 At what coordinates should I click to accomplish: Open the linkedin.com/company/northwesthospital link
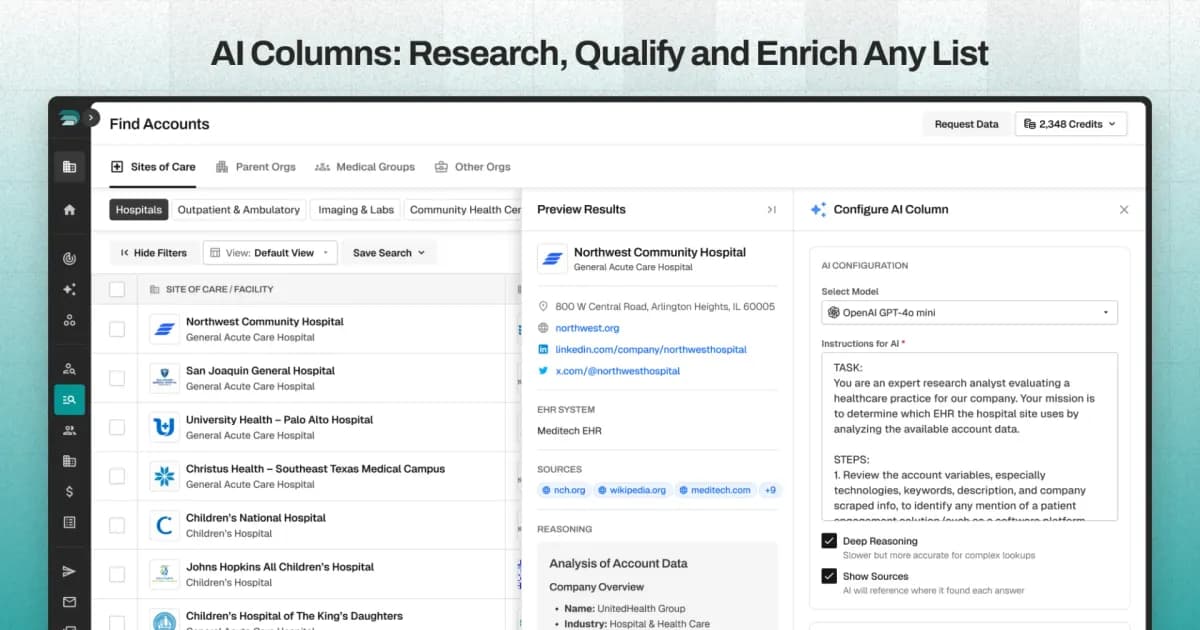pyautogui.click(x=651, y=350)
